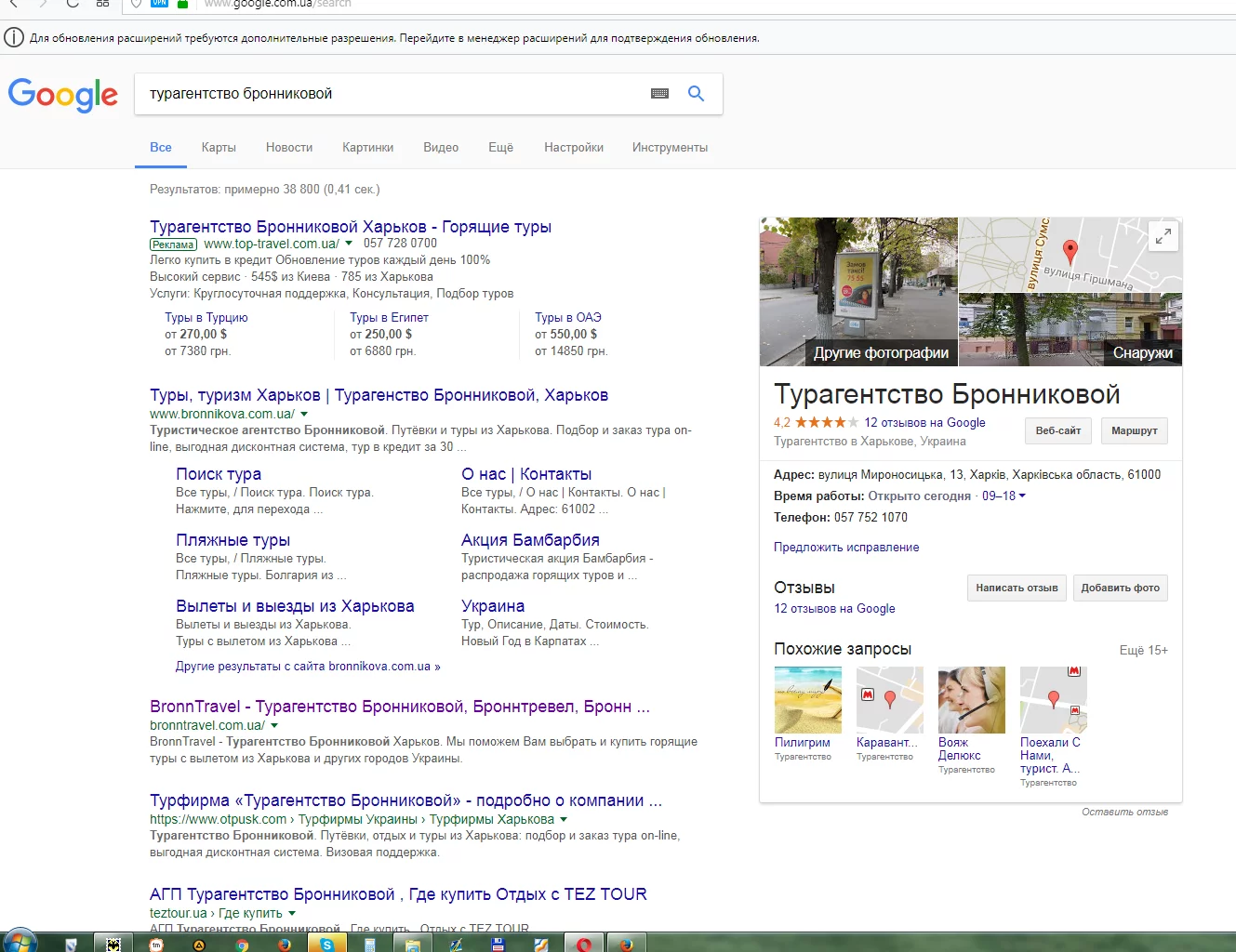Click the blue search magnifier icon
1236x952 pixels.
tap(696, 94)
